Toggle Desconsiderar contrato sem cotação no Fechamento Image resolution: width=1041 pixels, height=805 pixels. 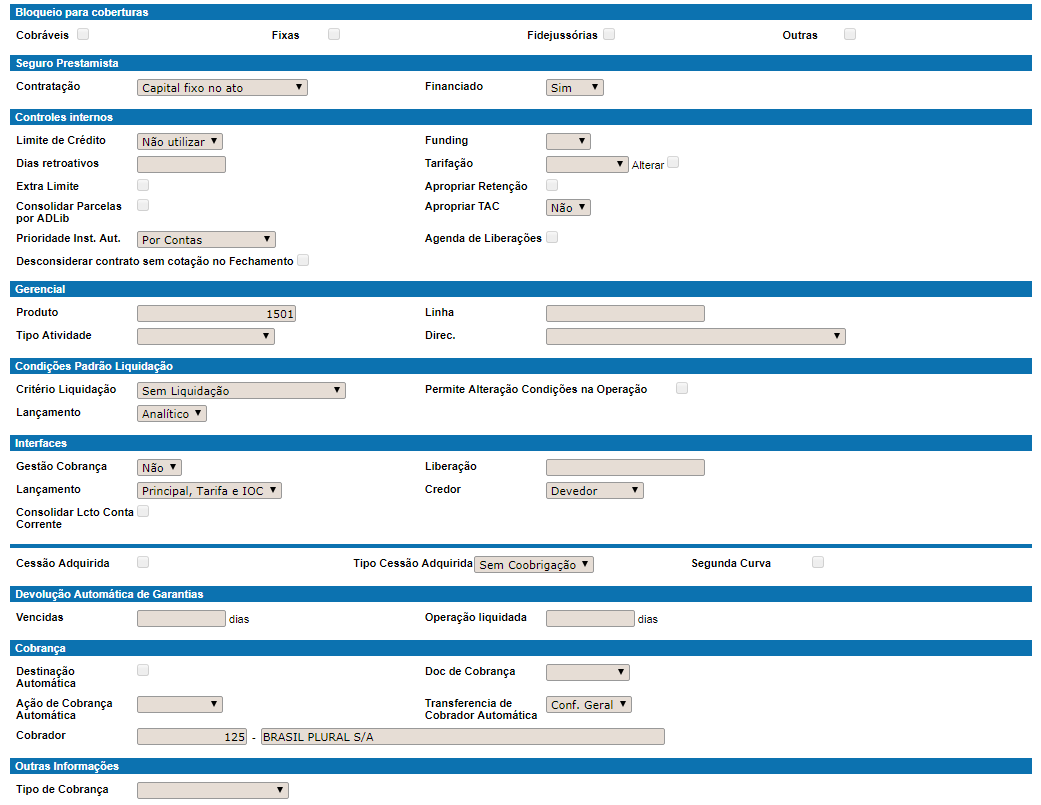303,260
